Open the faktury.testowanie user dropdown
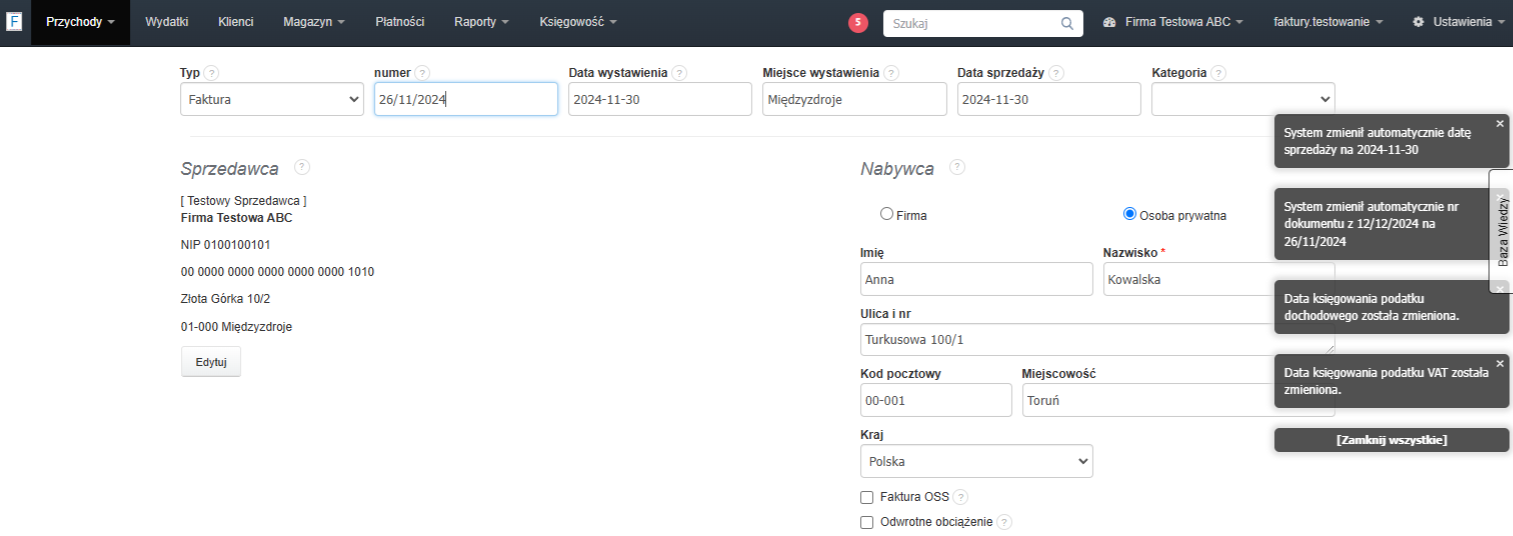The width and height of the screenshot is (1513, 536). pyautogui.click(x=1328, y=21)
